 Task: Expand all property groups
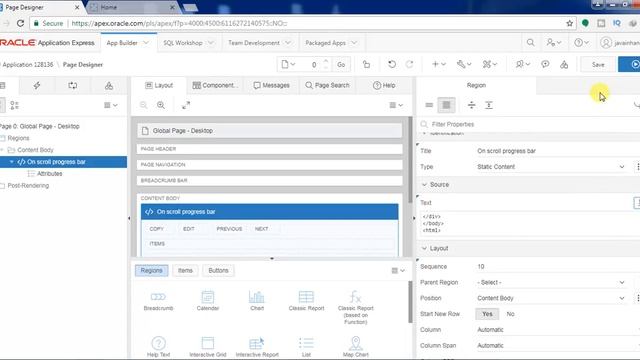point(489,105)
